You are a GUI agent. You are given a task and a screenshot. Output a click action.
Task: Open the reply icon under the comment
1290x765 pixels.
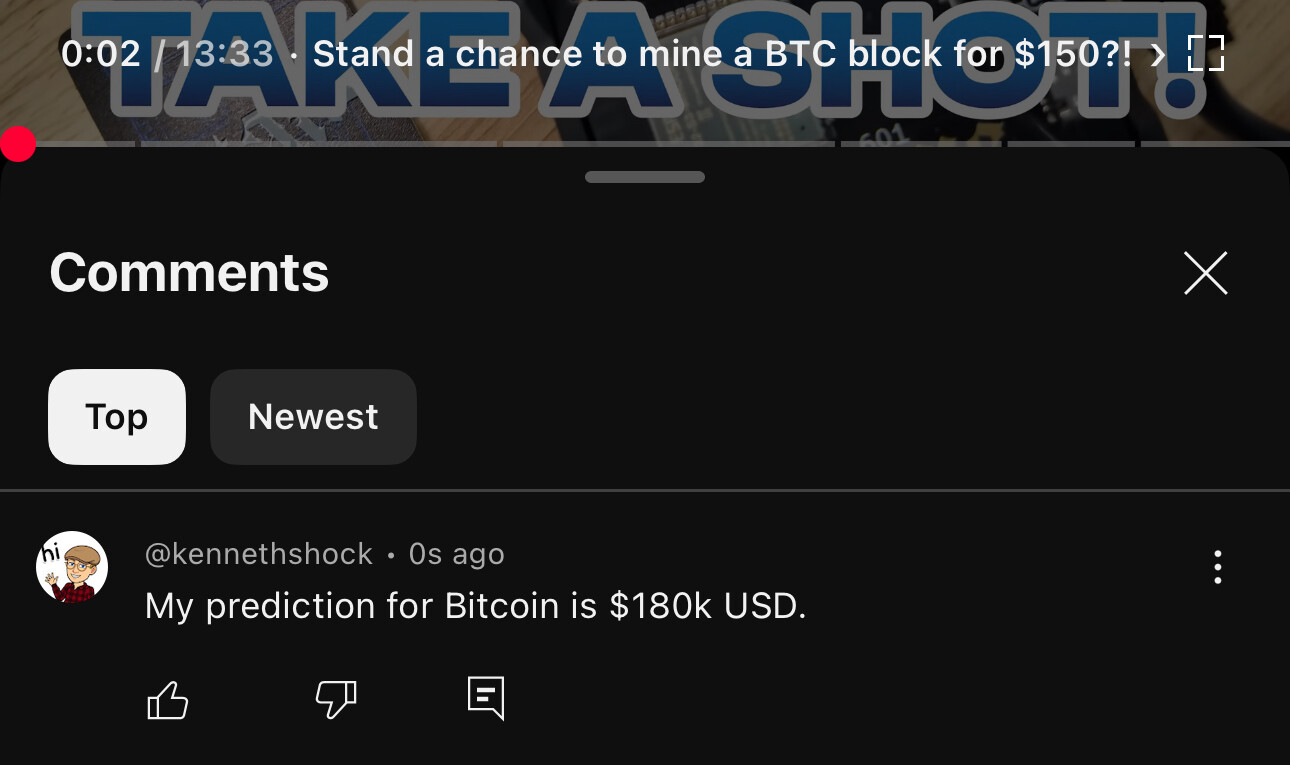(486, 698)
